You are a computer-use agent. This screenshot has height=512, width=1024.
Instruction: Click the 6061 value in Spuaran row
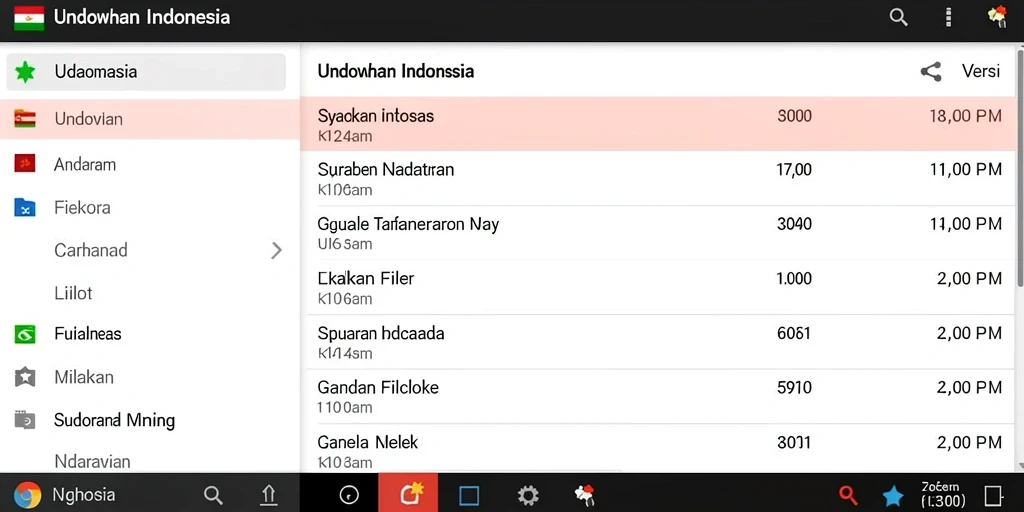pyautogui.click(x=794, y=333)
